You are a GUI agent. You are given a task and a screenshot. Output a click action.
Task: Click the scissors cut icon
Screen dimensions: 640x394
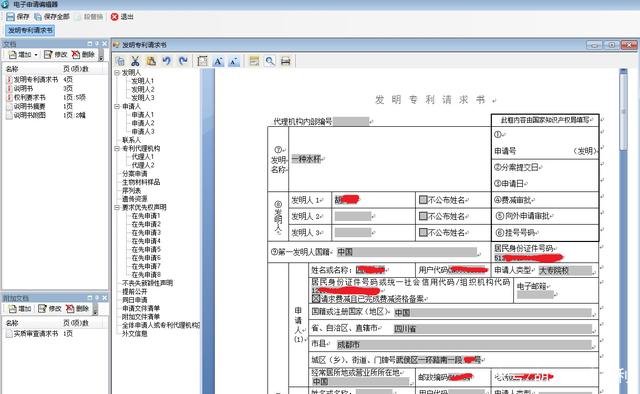pyautogui.click(x=136, y=61)
